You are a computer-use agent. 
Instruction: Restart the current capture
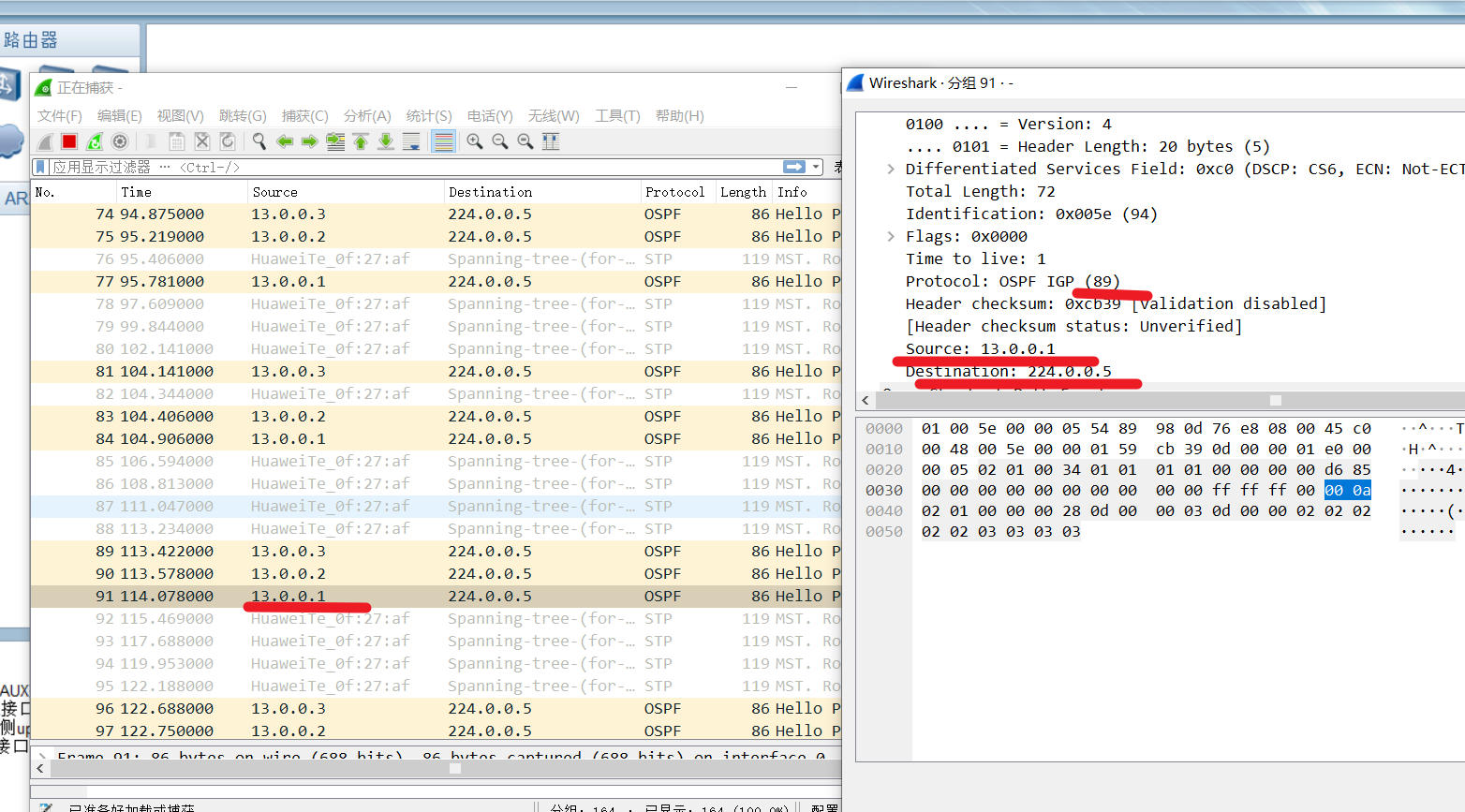(95, 141)
